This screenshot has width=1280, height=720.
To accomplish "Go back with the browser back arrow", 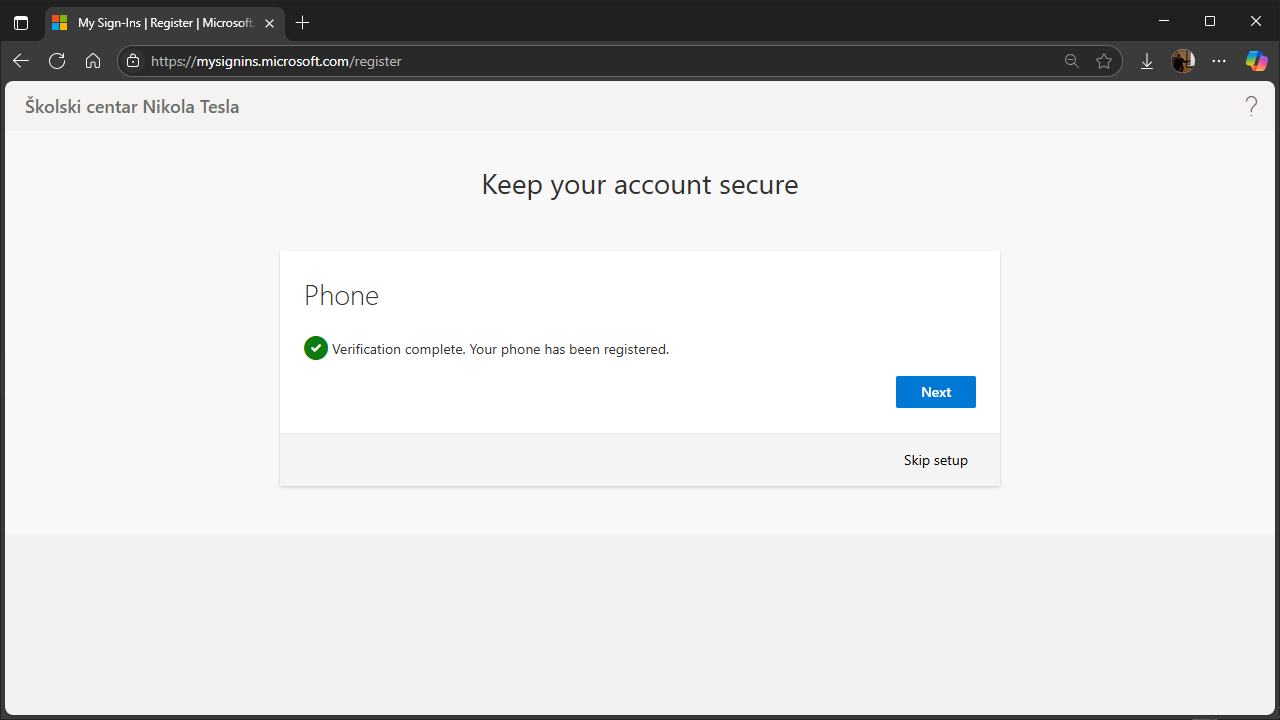I will 21,61.
